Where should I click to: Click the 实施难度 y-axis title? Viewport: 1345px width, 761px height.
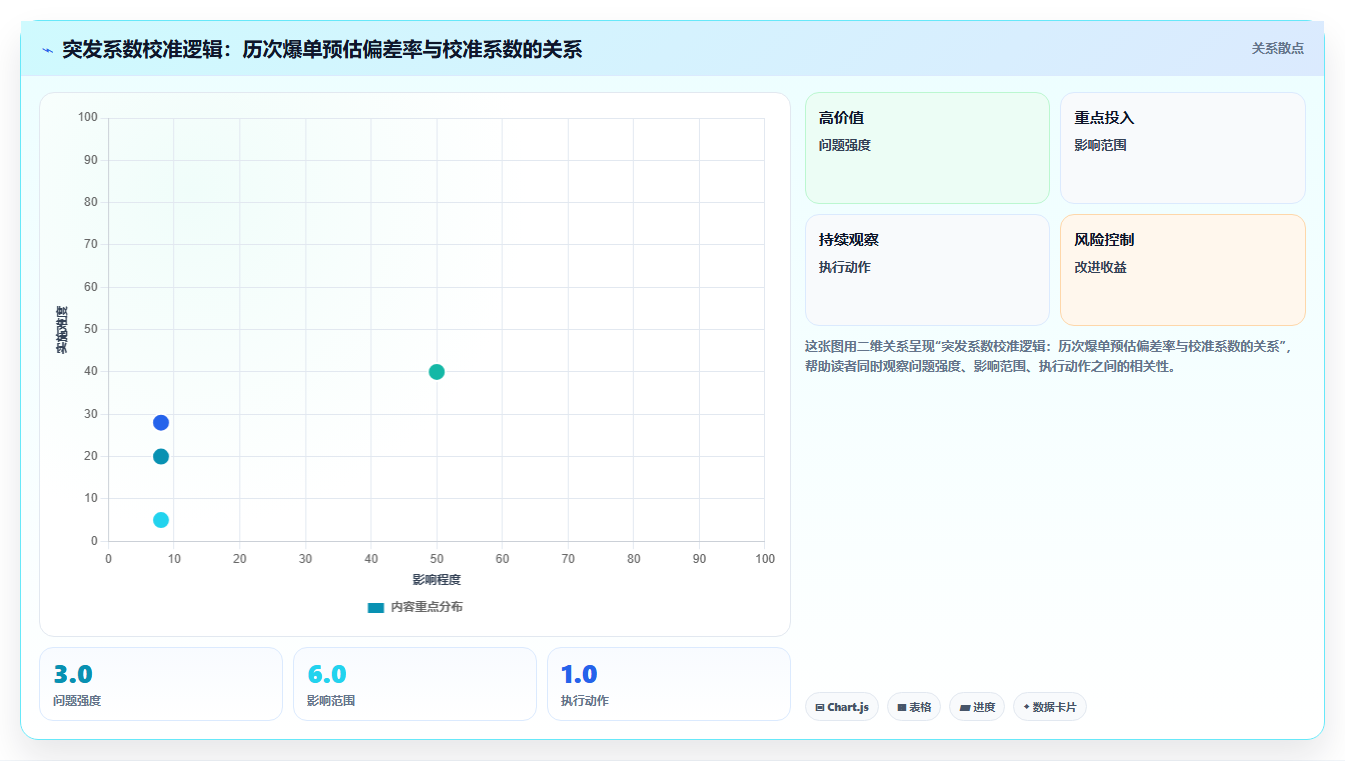pyautogui.click(x=62, y=330)
